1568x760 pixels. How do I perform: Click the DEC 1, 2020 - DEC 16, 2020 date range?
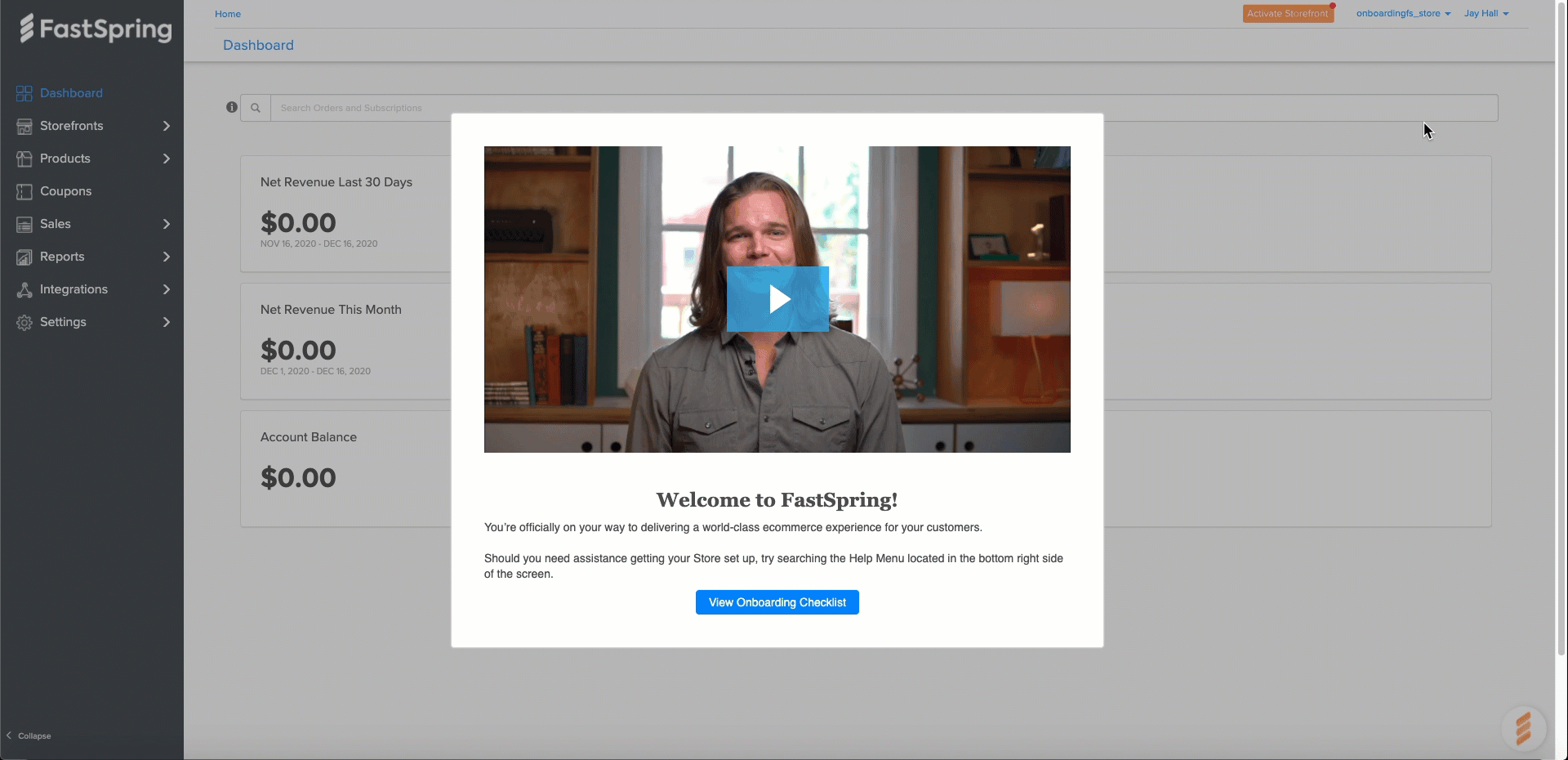pos(315,371)
